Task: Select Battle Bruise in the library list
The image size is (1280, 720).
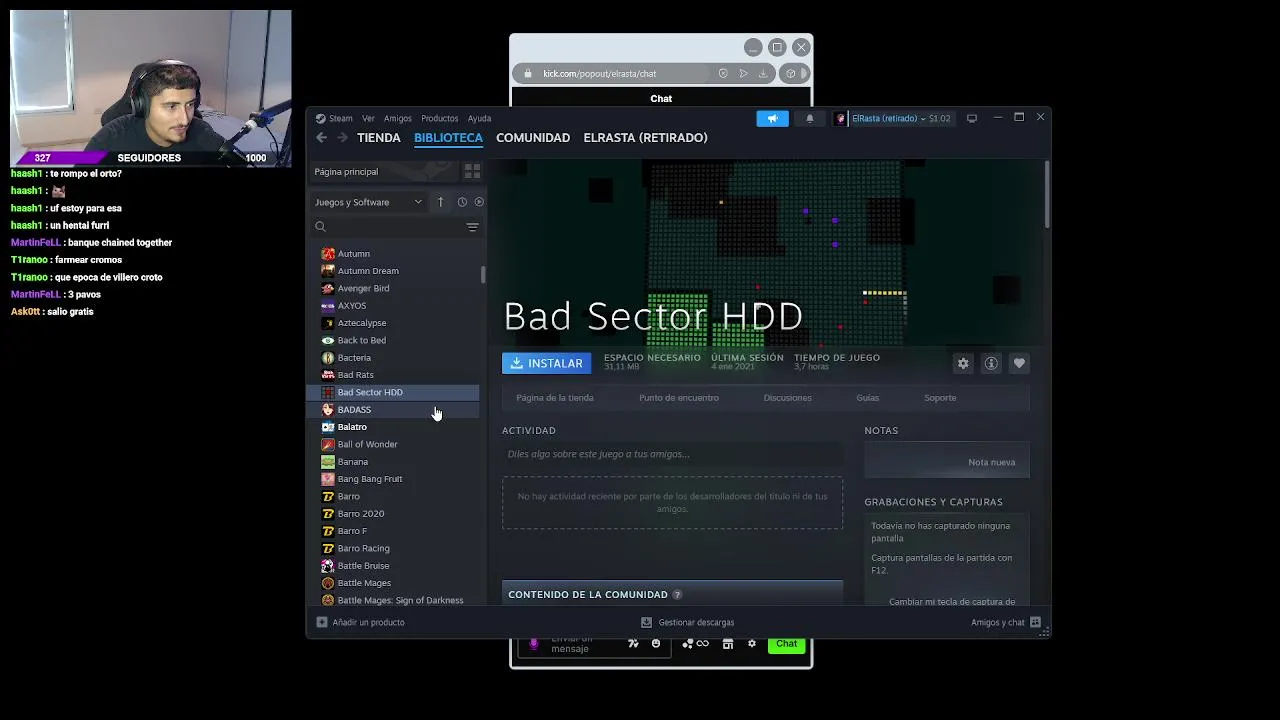Action: (x=394, y=566)
